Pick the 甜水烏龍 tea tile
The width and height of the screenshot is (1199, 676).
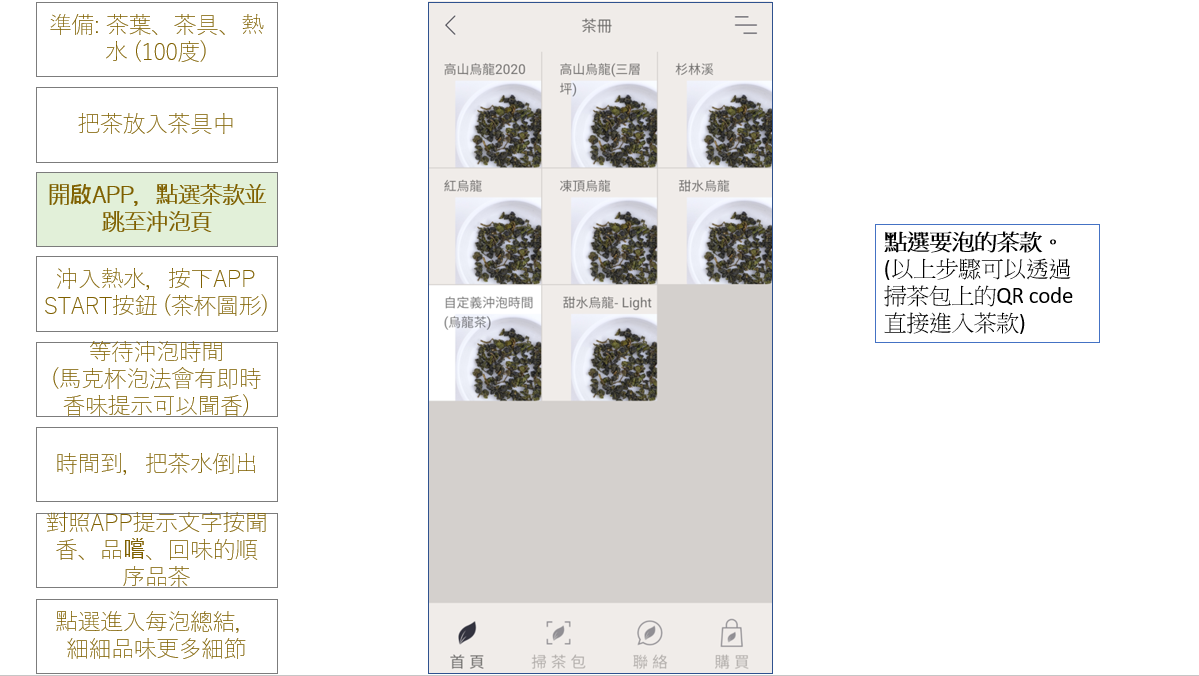pyautogui.click(x=715, y=227)
